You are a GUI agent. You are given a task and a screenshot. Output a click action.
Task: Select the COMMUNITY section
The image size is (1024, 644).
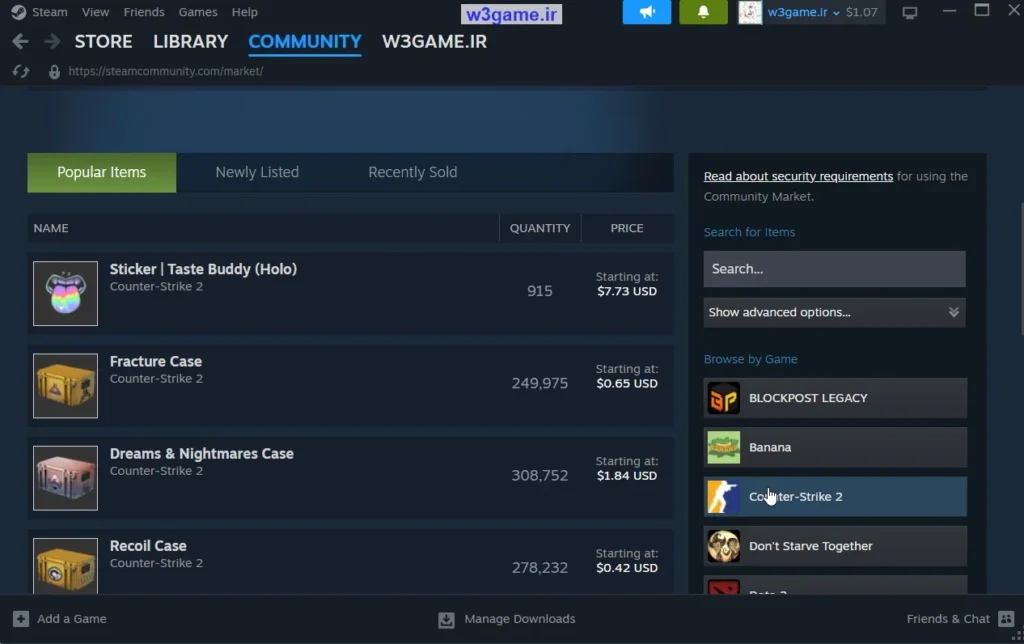305,42
